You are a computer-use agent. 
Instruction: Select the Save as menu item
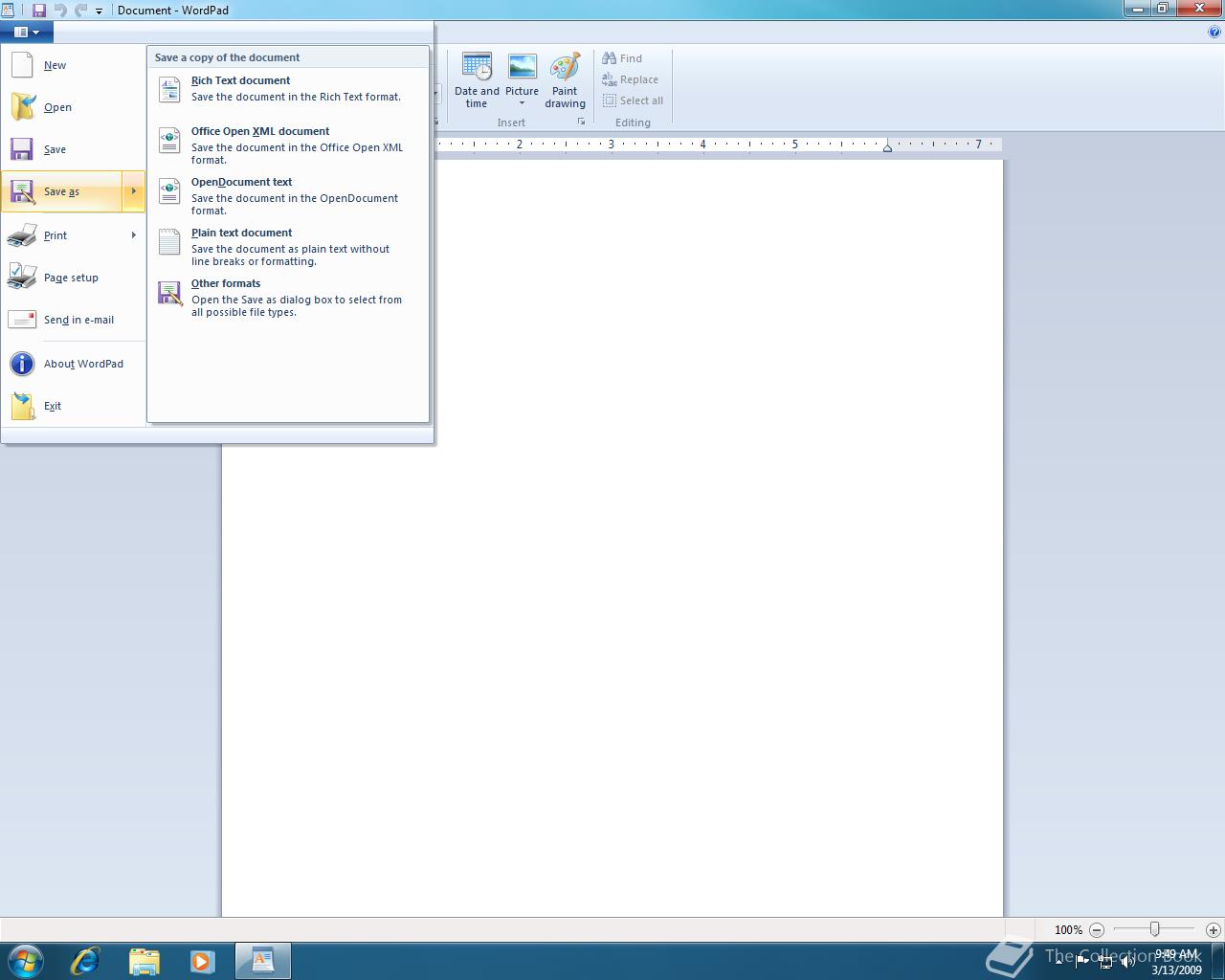(62, 191)
